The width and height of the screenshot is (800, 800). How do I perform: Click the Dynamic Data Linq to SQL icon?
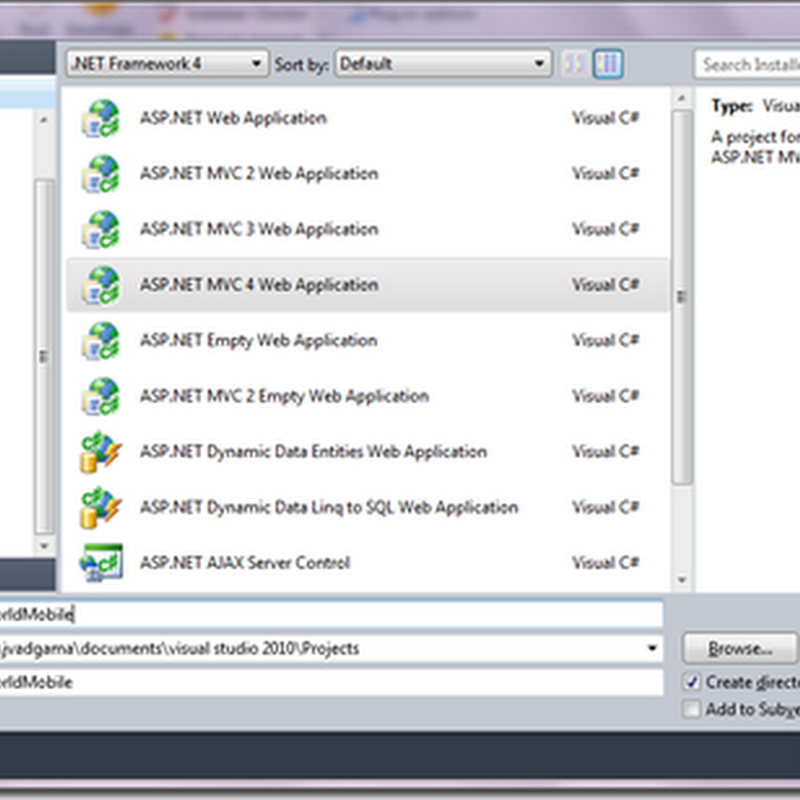tap(101, 508)
